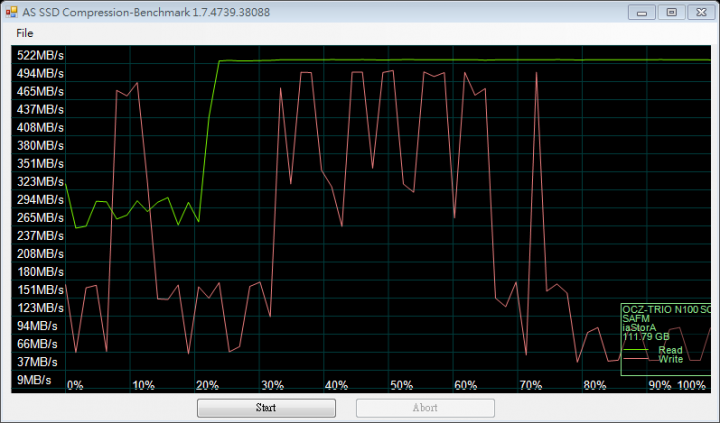This screenshot has height=423, width=720.
Task: Click the 94MB/s axis label
Action: pos(37,326)
